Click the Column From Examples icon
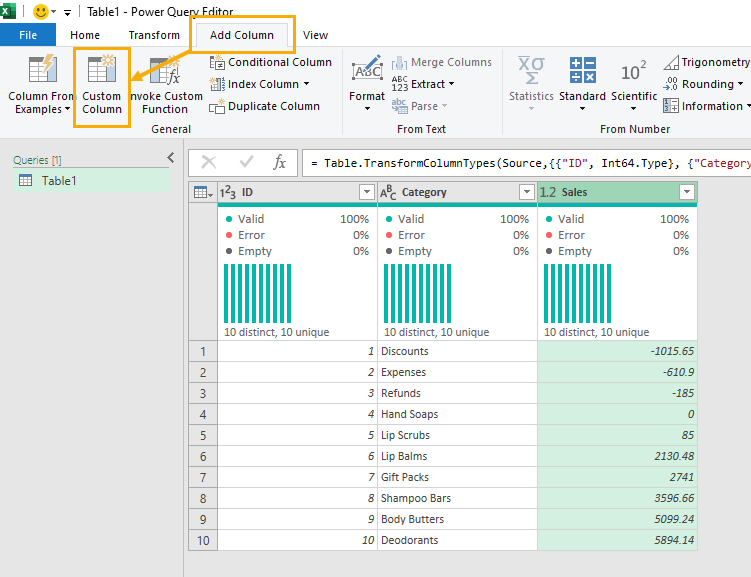The height and width of the screenshot is (577, 751). coord(43,69)
